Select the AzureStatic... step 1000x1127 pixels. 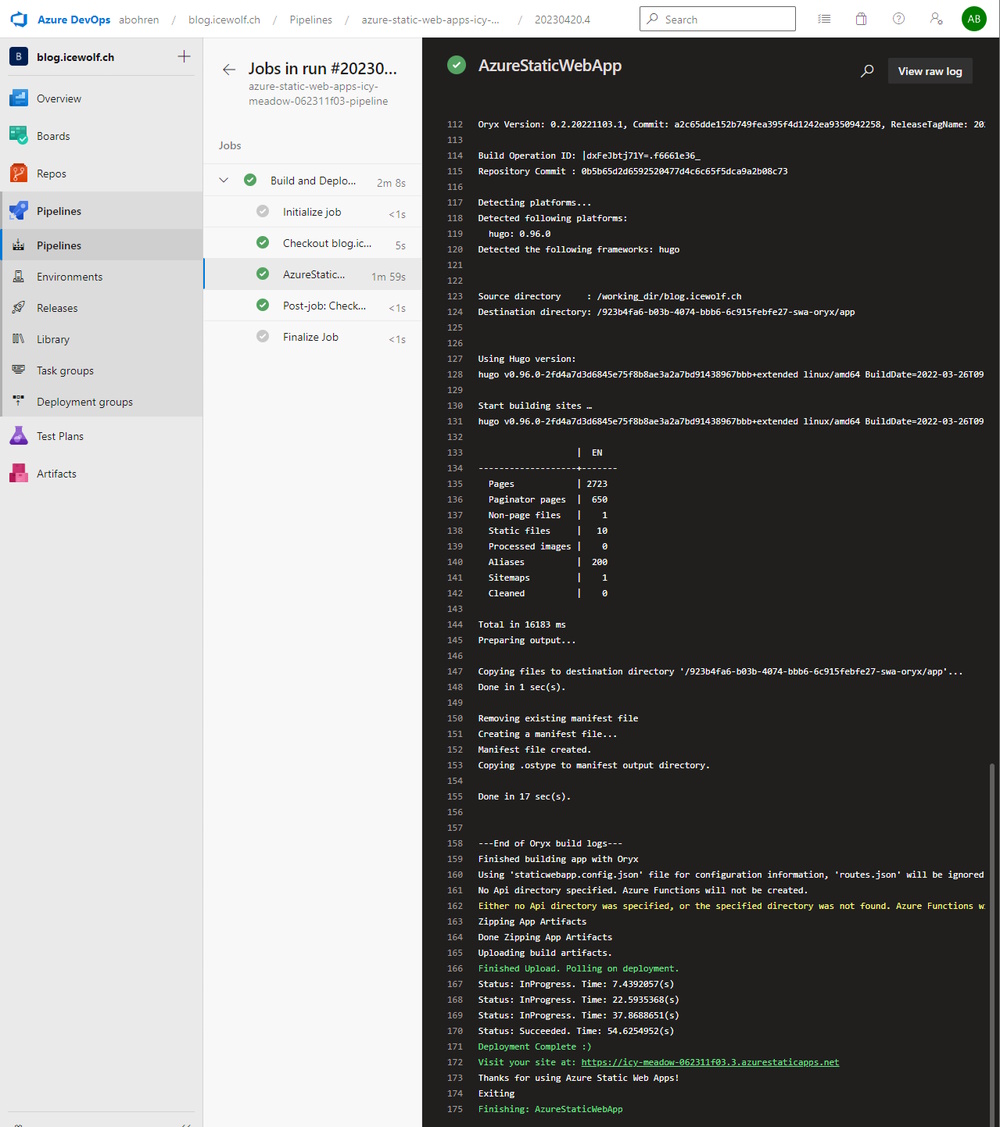click(x=312, y=275)
